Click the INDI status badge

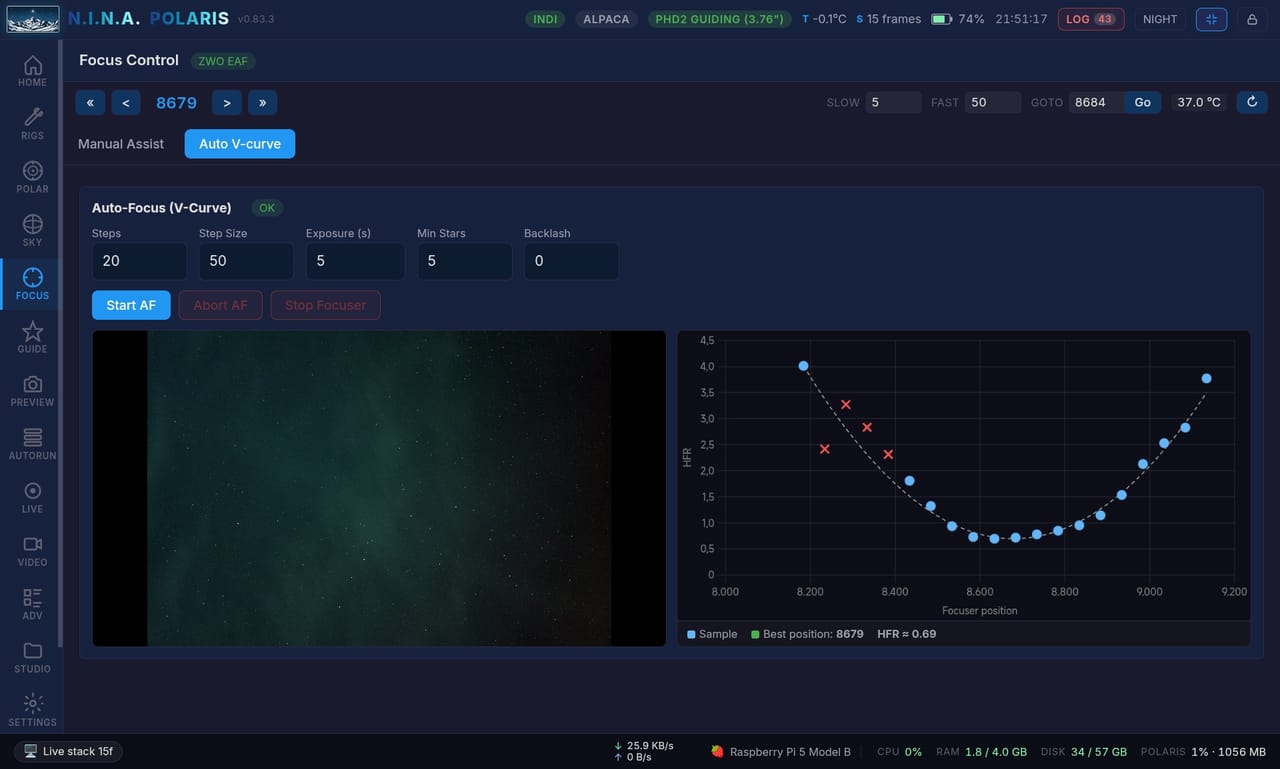click(x=545, y=19)
